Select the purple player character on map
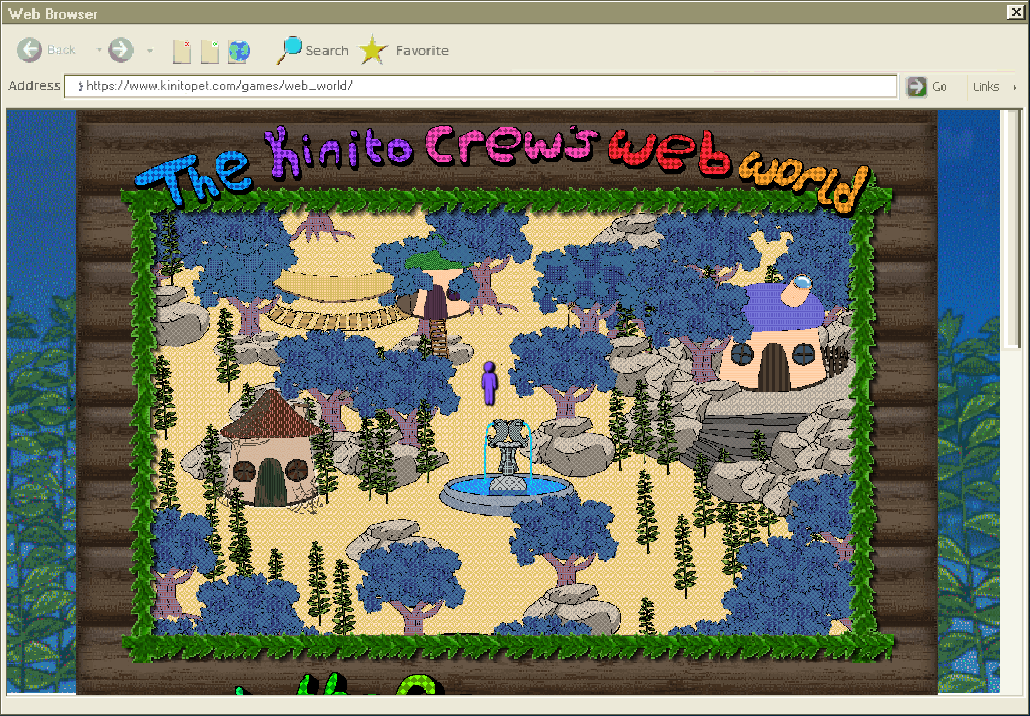Viewport: 1030px width, 716px height. coord(489,383)
